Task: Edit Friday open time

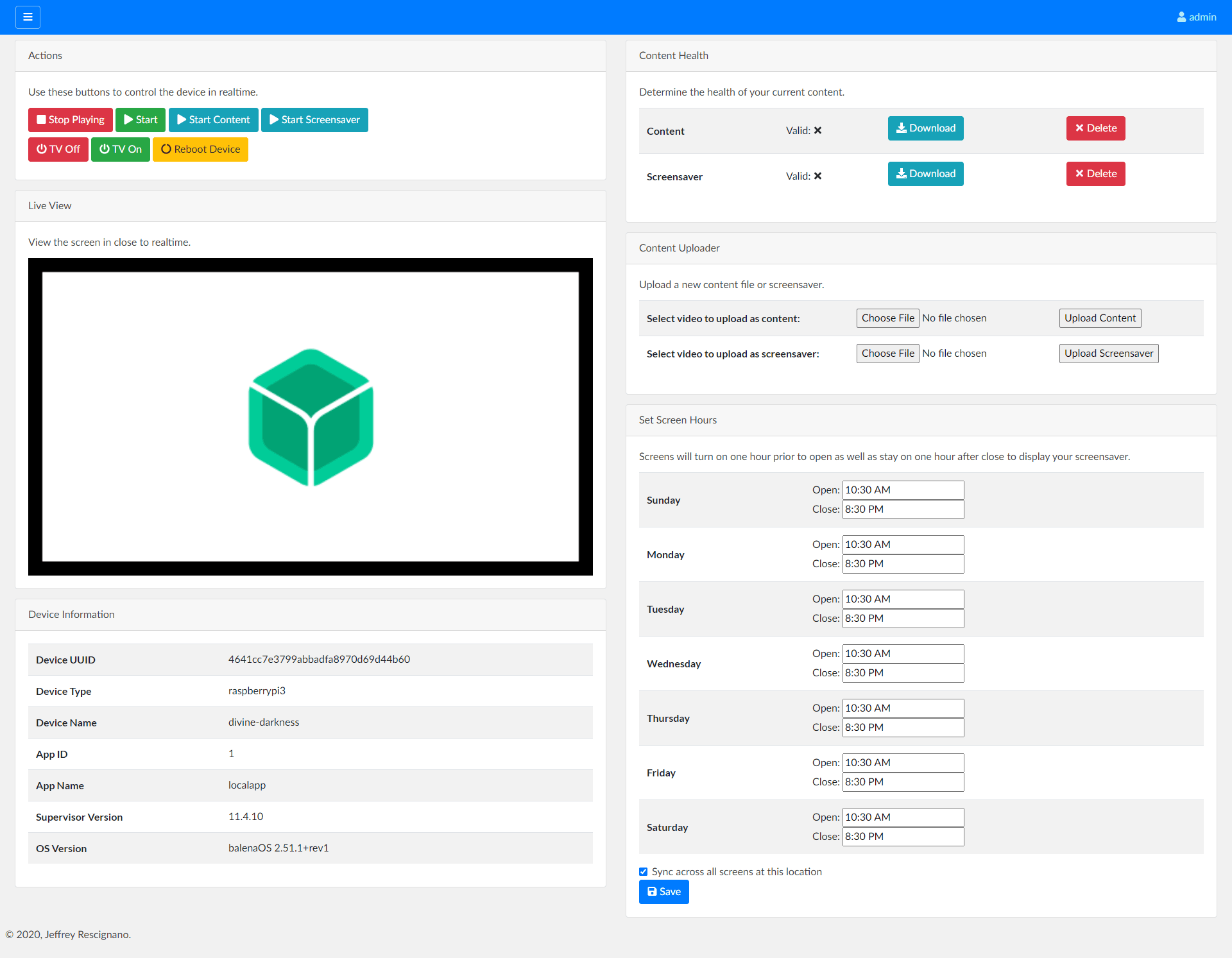Action: 903,763
